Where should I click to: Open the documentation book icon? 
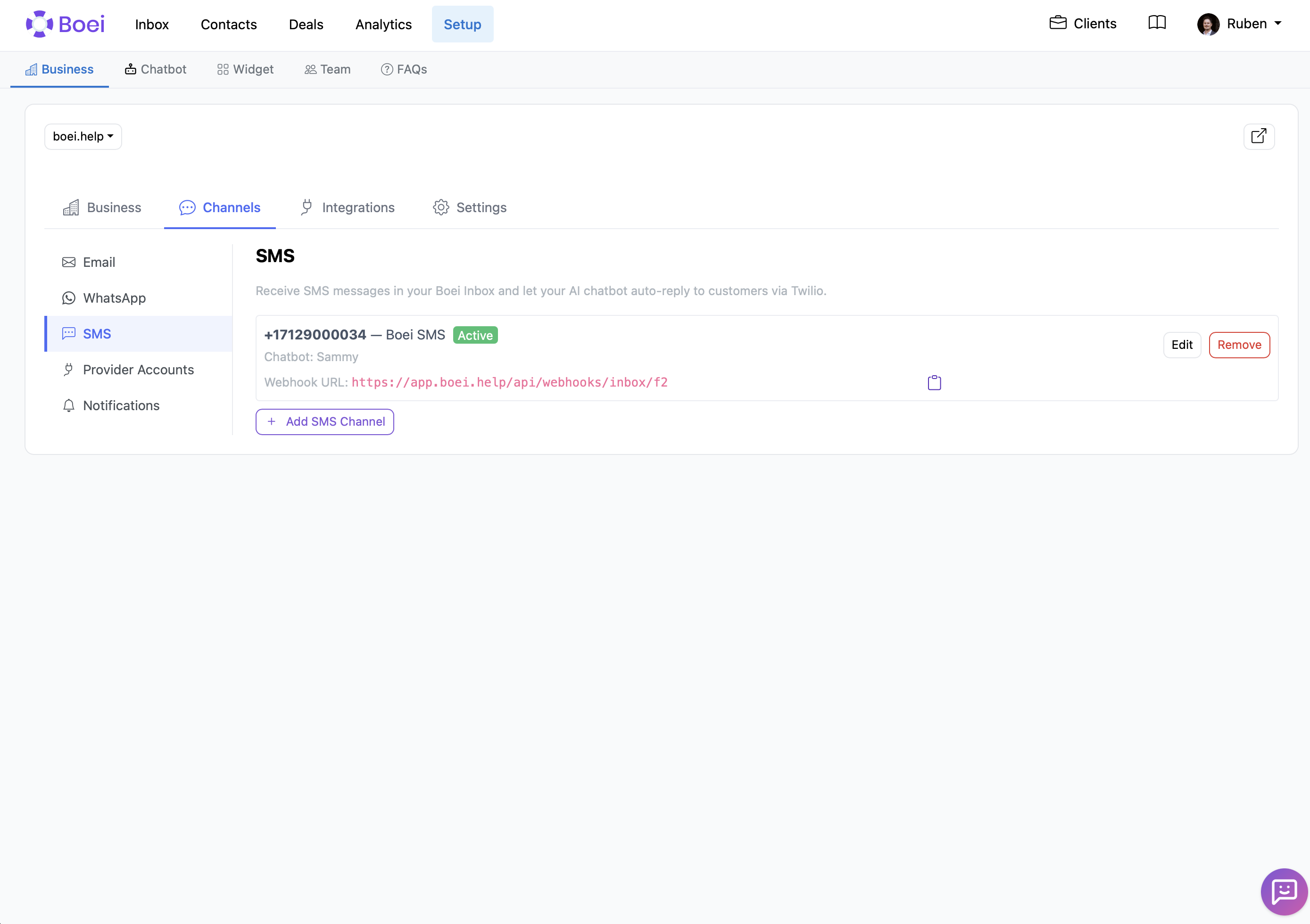tap(1157, 23)
